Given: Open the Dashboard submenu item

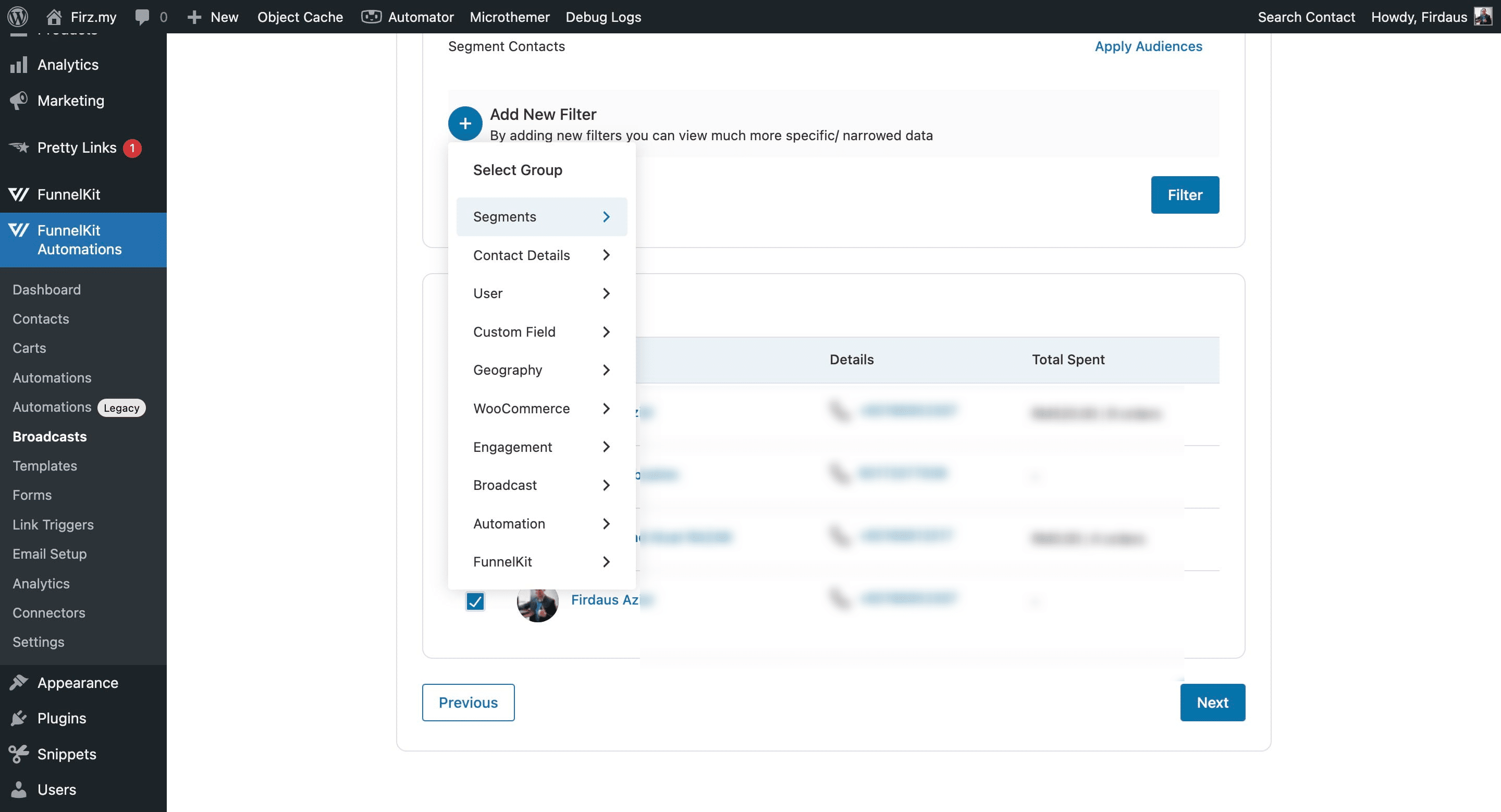Looking at the screenshot, I should tap(46, 289).
